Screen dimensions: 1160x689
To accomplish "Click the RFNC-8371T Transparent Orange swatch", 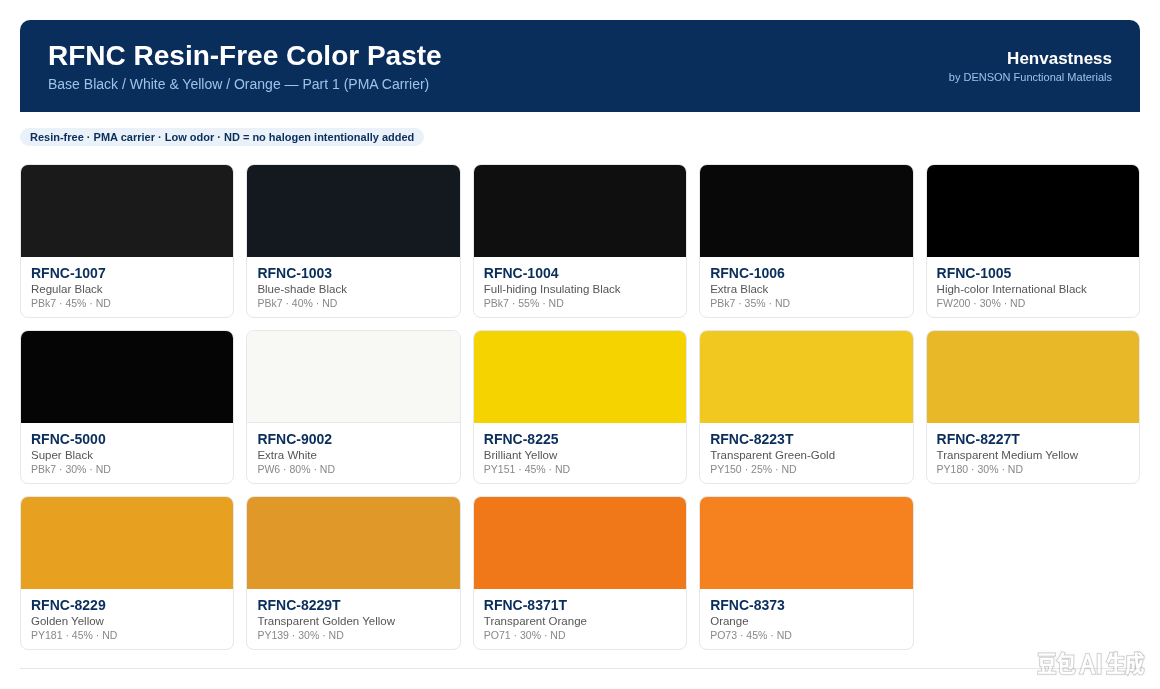I will coord(579,542).
